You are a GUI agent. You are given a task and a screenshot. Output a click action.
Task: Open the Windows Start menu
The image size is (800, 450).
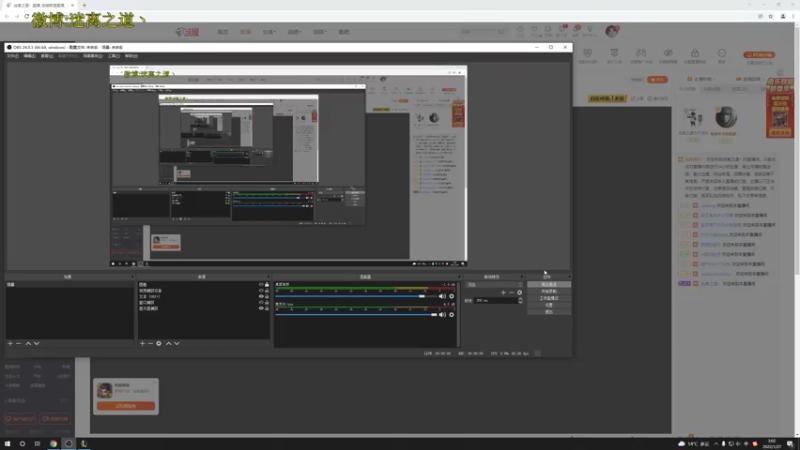tap(7, 443)
